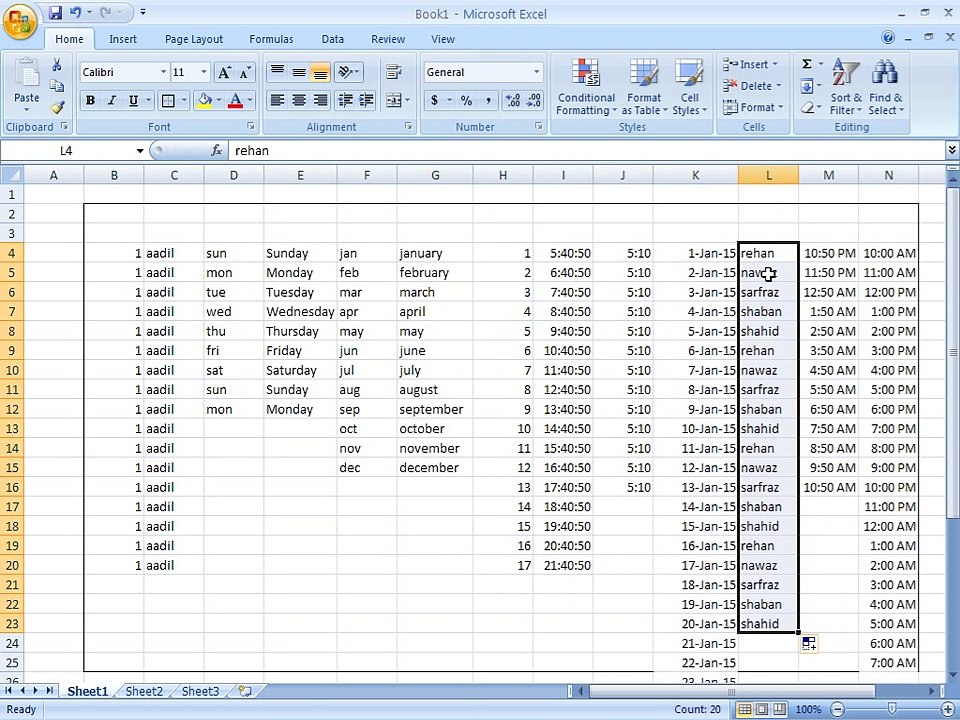960x720 pixels.
Task: Apply comma style
Action: click(488, 100)
